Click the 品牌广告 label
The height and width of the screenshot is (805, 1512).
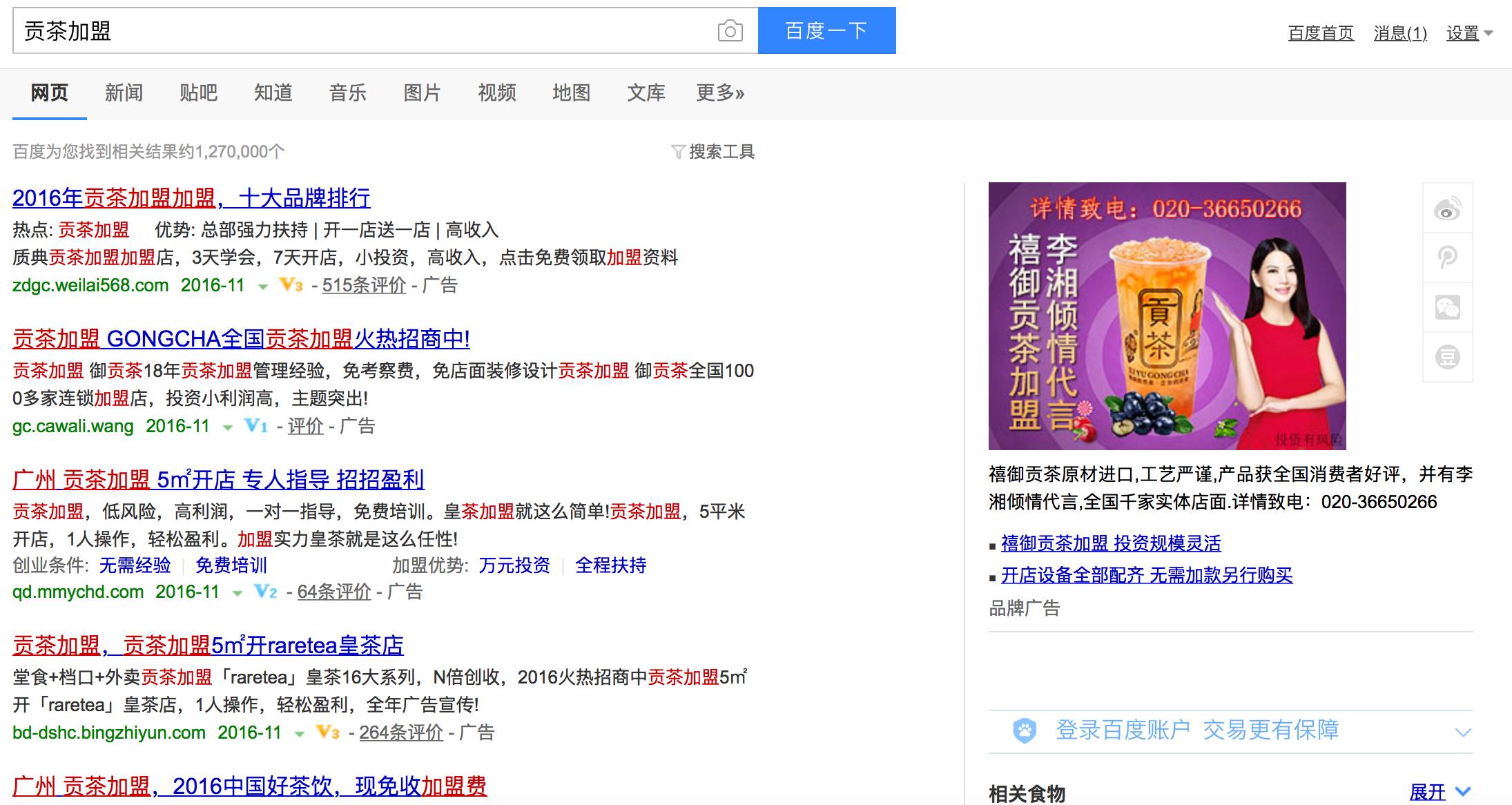click(x=1025, y=608)
